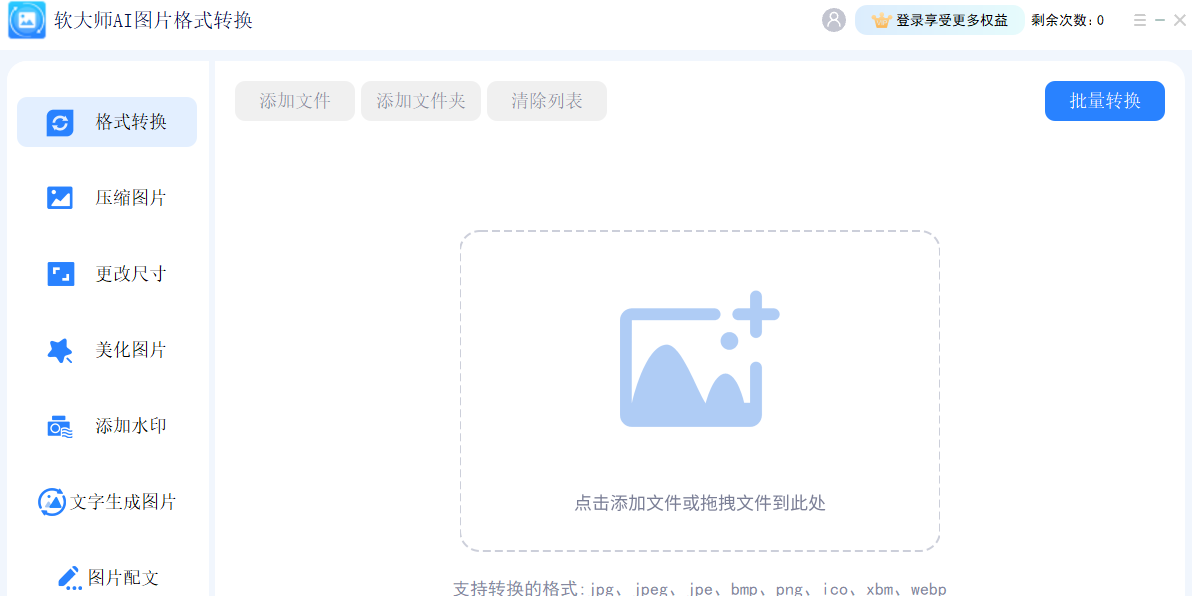Select the 格式转换 format conversion tool
The height and width of the screenshot is (596, 1192).
click(x=106, y=121)
